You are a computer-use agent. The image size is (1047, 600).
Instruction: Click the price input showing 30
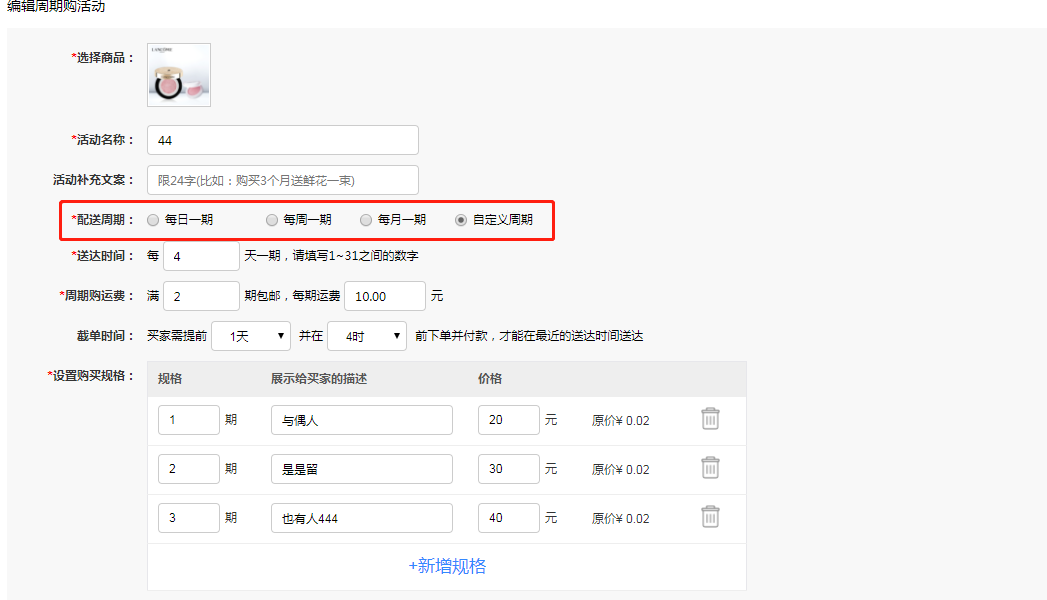click(x=508, y=468)
